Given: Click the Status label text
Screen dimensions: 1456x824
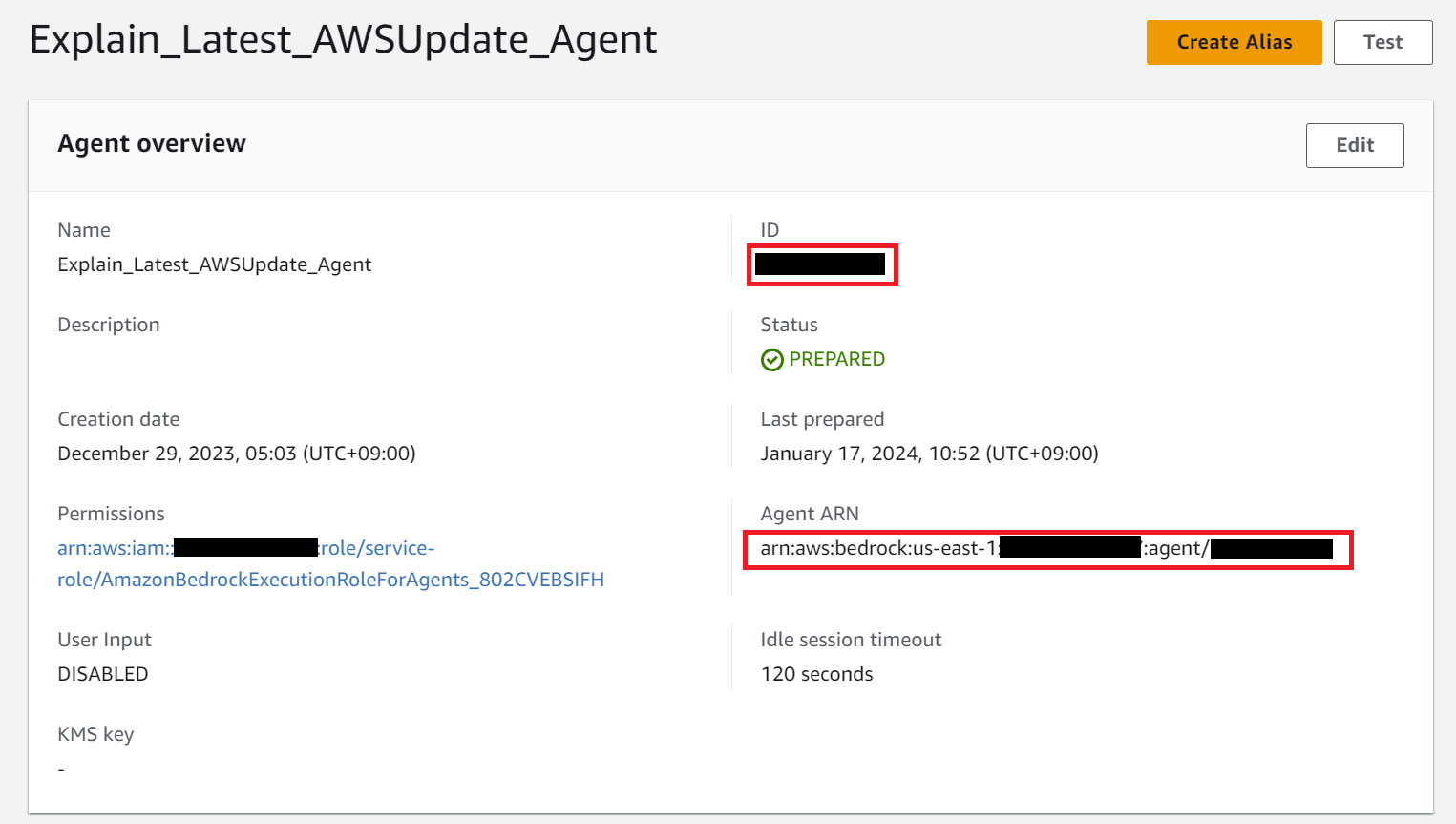Looking at the screenshot, I should 789,324.
